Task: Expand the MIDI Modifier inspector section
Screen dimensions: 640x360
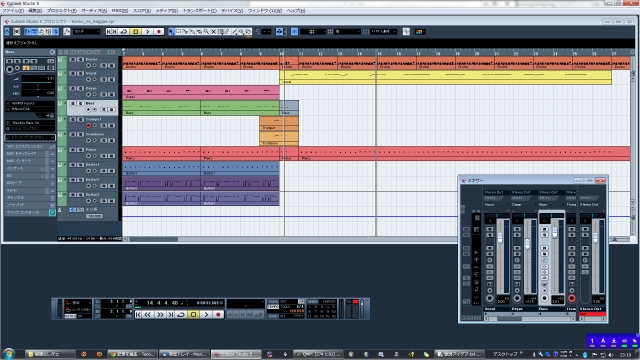Action: point(30,153)
